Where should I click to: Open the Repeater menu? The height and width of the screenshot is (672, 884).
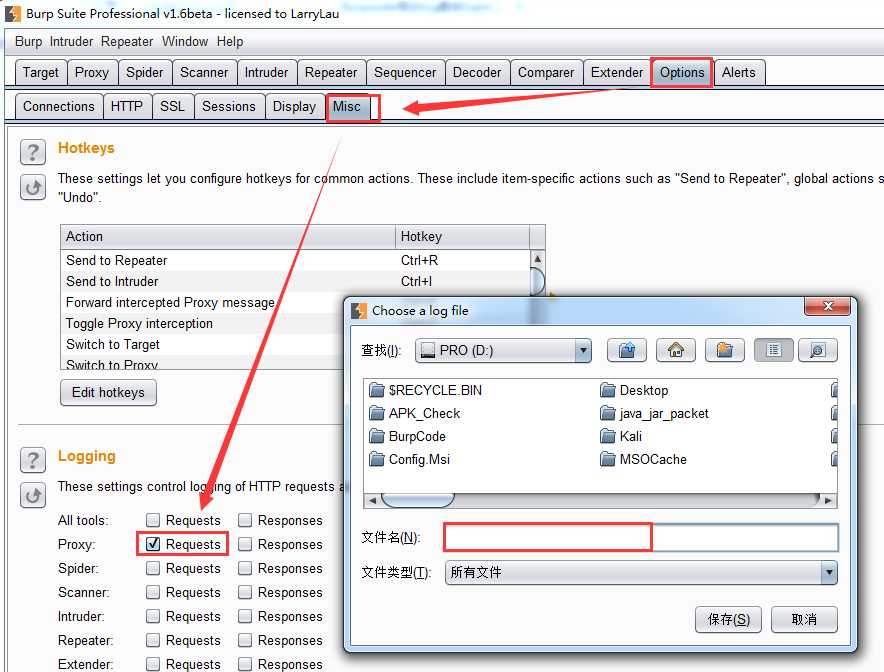pos(127,42)
